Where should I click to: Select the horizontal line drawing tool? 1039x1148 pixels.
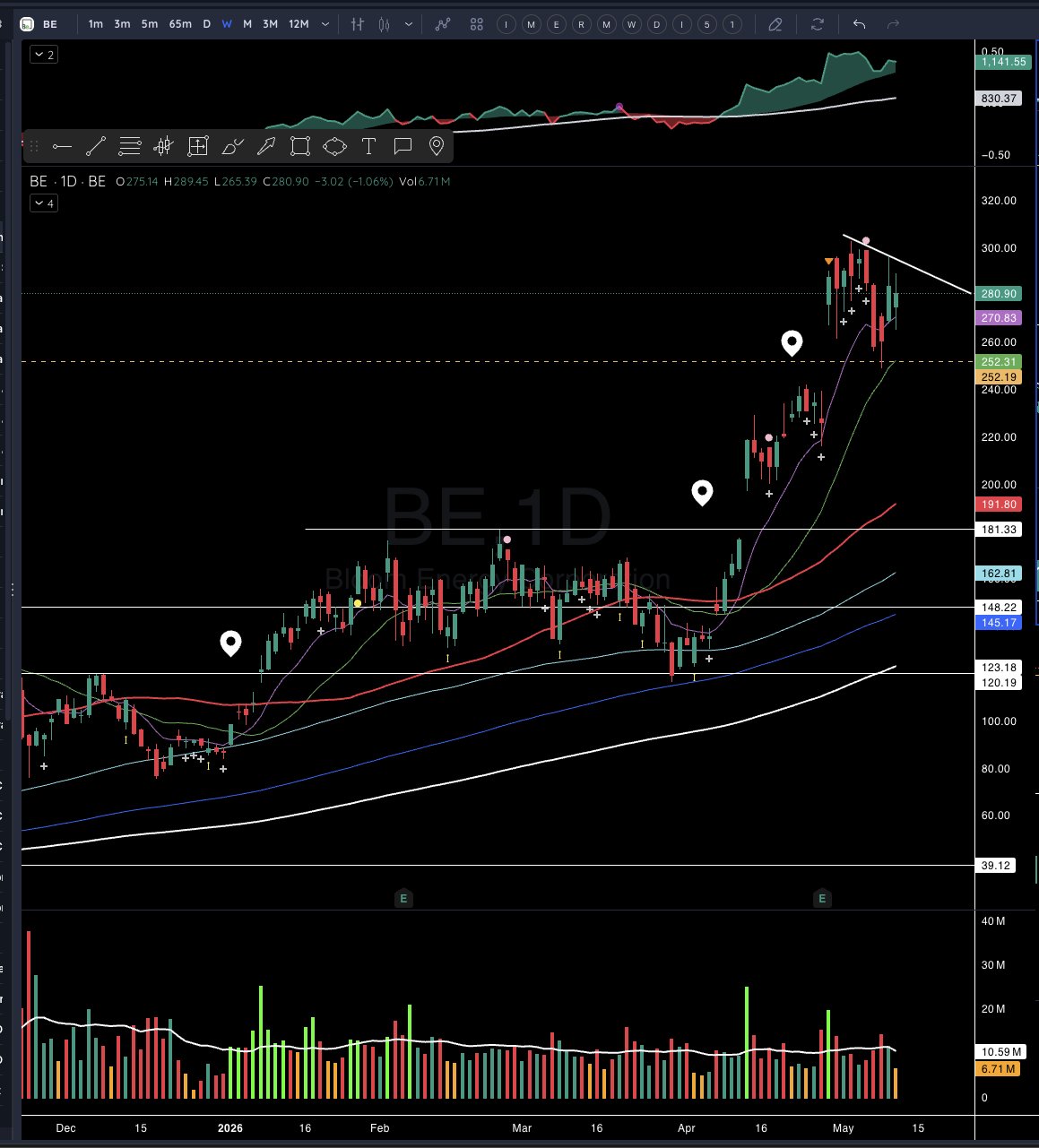(62, 146)
